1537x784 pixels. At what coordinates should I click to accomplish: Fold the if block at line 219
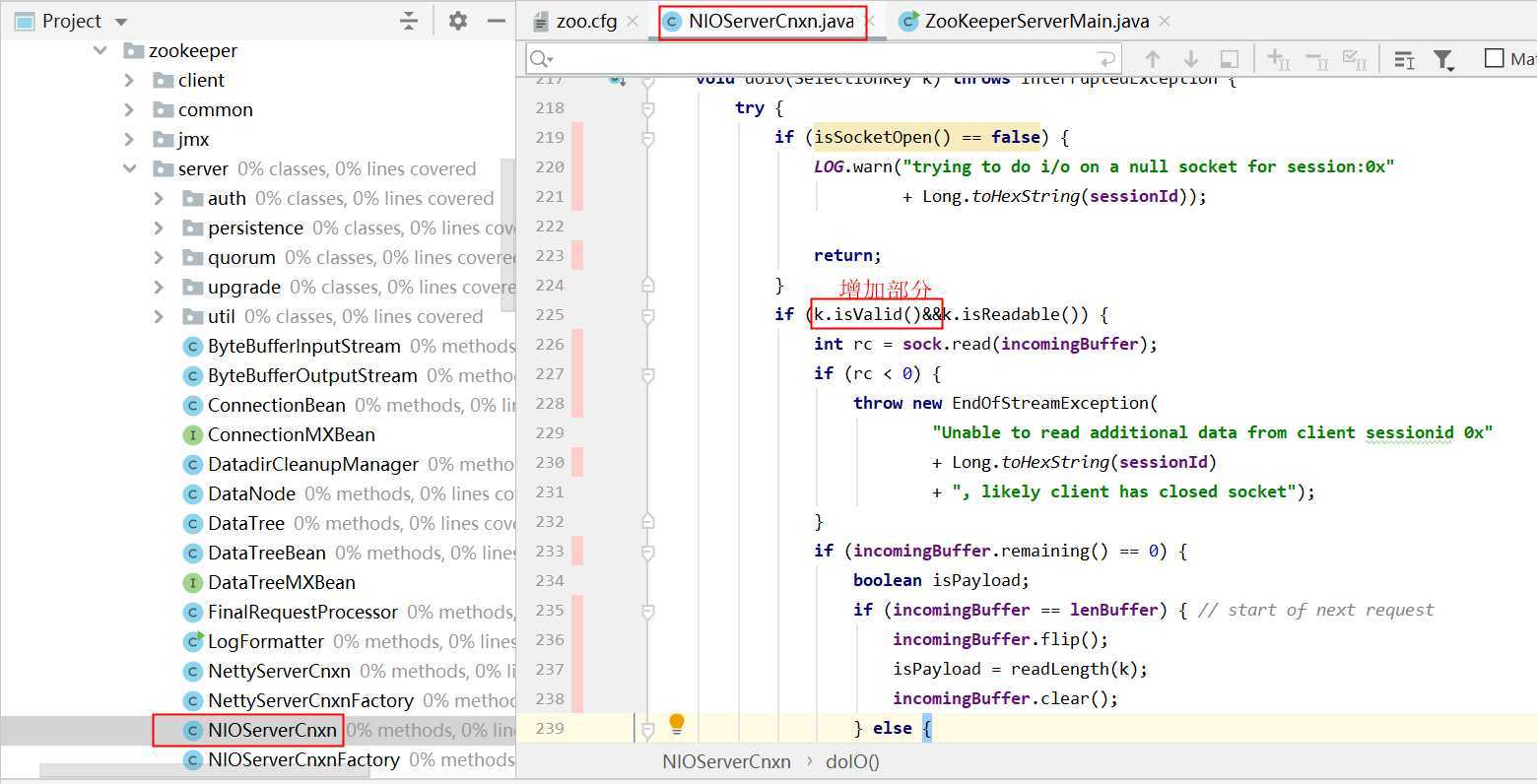pyautogui.click(x=647, y=138)
